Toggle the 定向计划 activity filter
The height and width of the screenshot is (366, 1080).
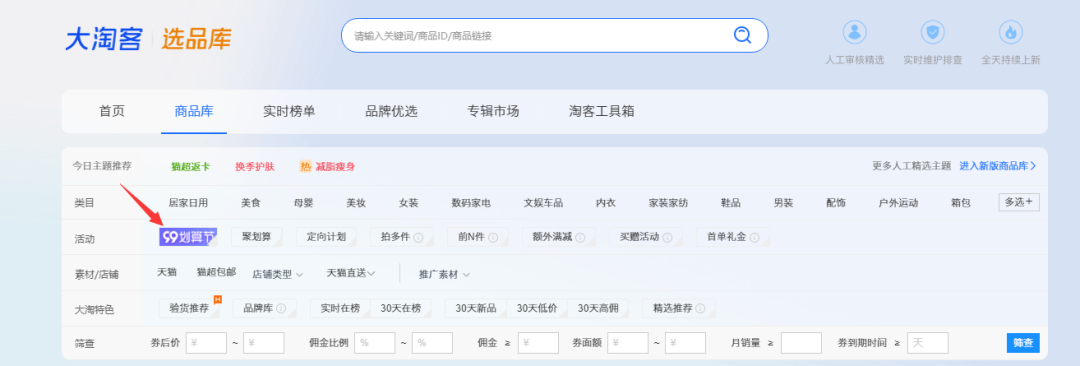pos(326,237)
